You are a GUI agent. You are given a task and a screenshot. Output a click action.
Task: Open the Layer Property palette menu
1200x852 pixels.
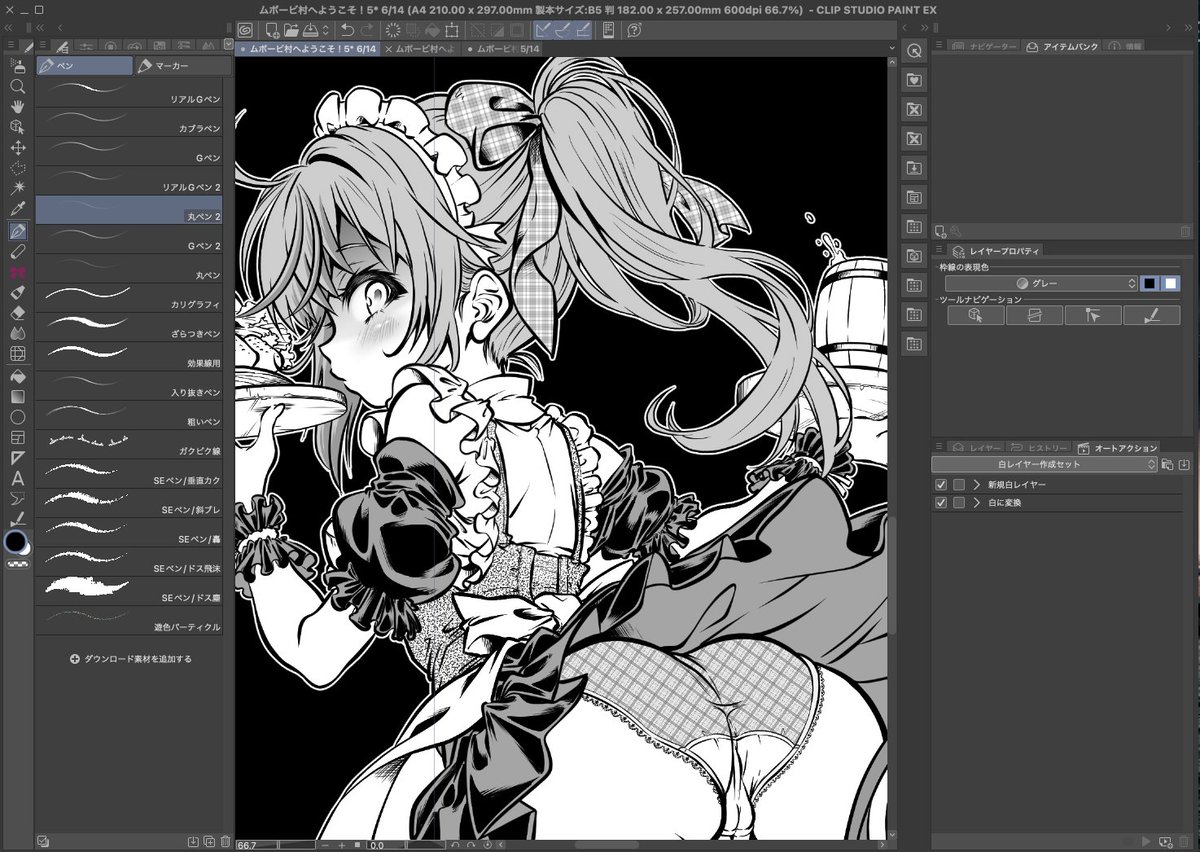[x=940, y=250]
